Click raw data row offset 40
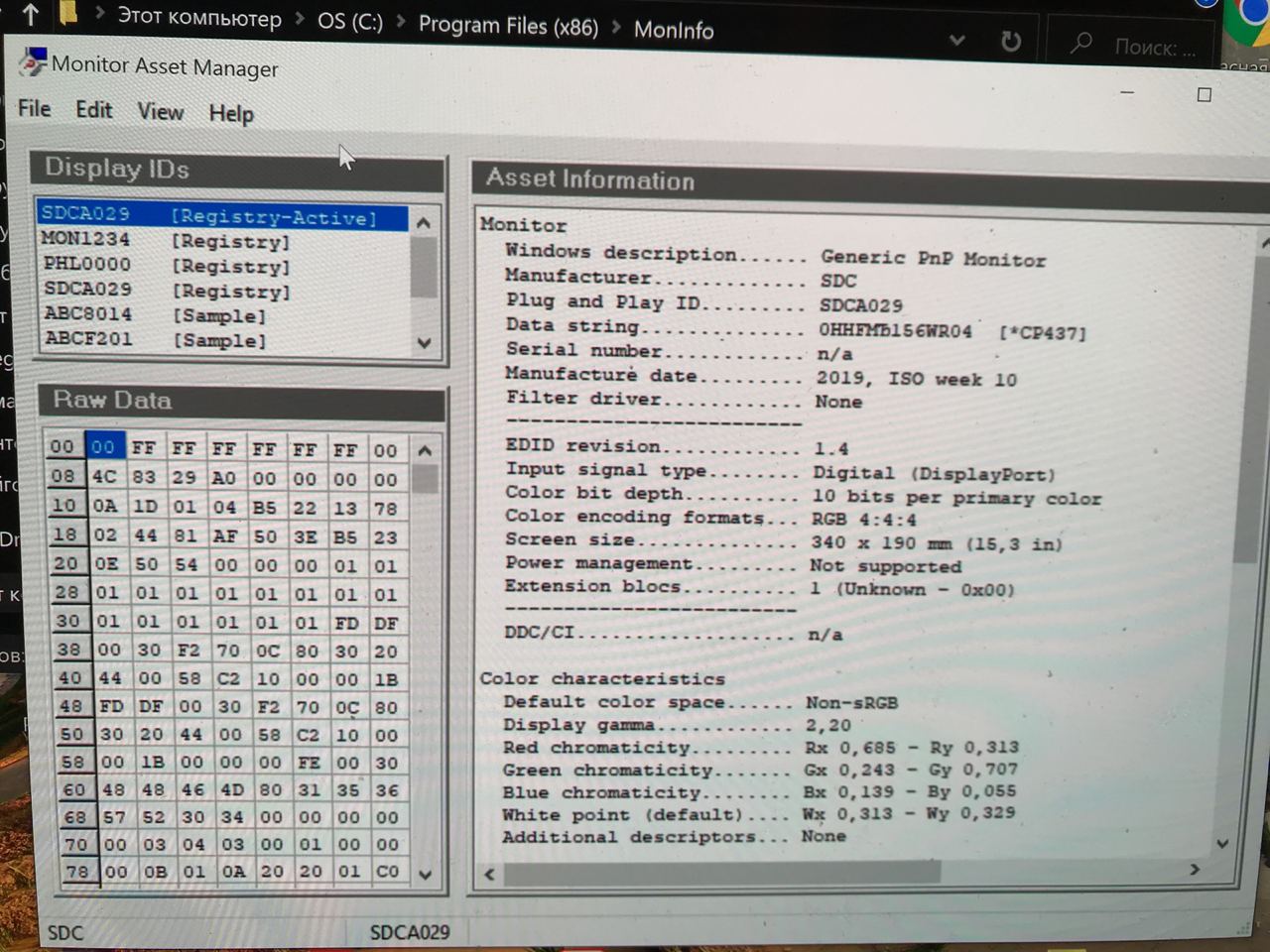This screenshot has width=1270, height=952. click(x=69, y=679)
